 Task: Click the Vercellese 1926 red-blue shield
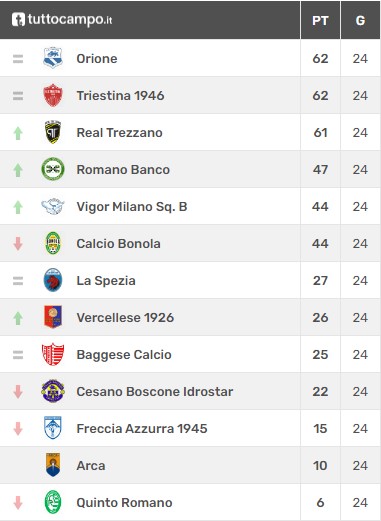point(53,317)
